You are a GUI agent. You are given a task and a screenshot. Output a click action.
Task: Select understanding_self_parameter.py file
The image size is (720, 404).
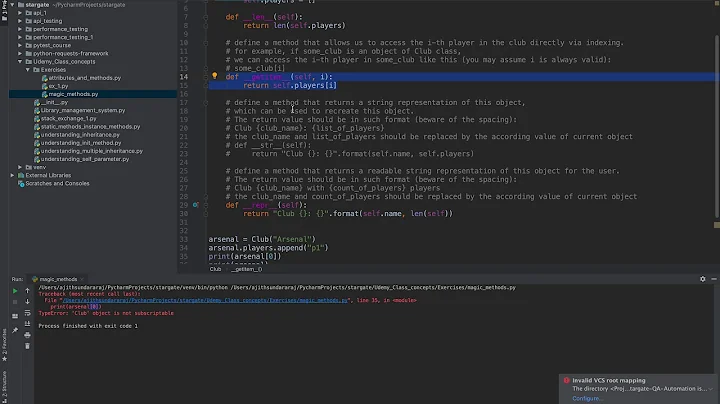[x=84, y=159]
